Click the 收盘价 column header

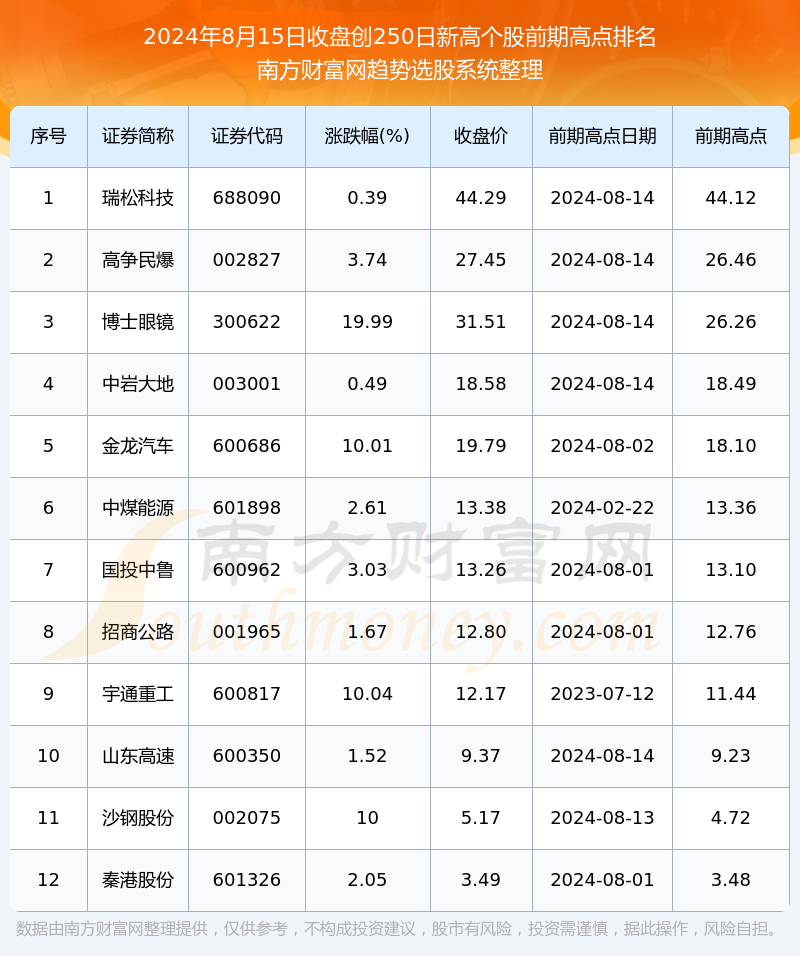(481, 136)
